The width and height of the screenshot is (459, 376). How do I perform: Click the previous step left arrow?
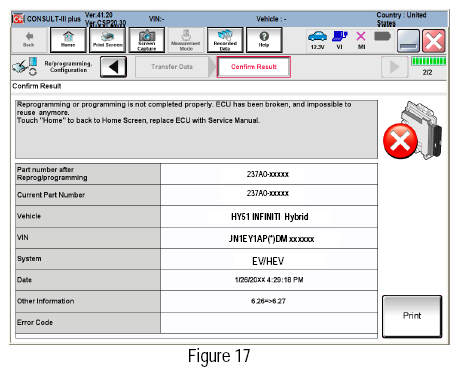pos(113,67)
